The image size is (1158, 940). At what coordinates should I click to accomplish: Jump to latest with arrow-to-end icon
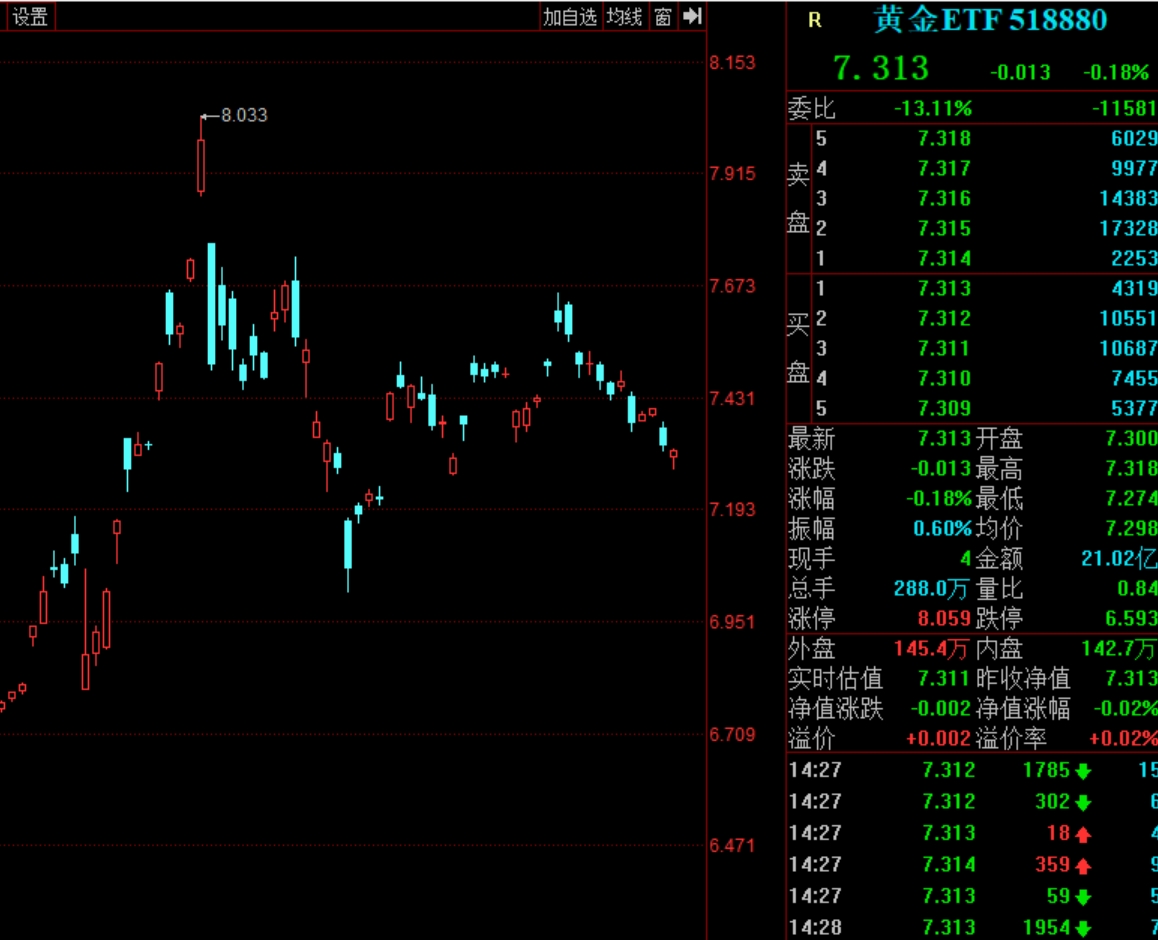click(692, 16)
